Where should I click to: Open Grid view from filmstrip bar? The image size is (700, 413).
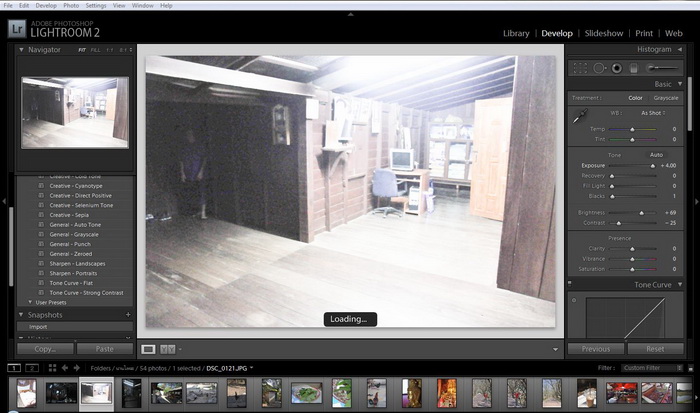click(x=52, y=368)
